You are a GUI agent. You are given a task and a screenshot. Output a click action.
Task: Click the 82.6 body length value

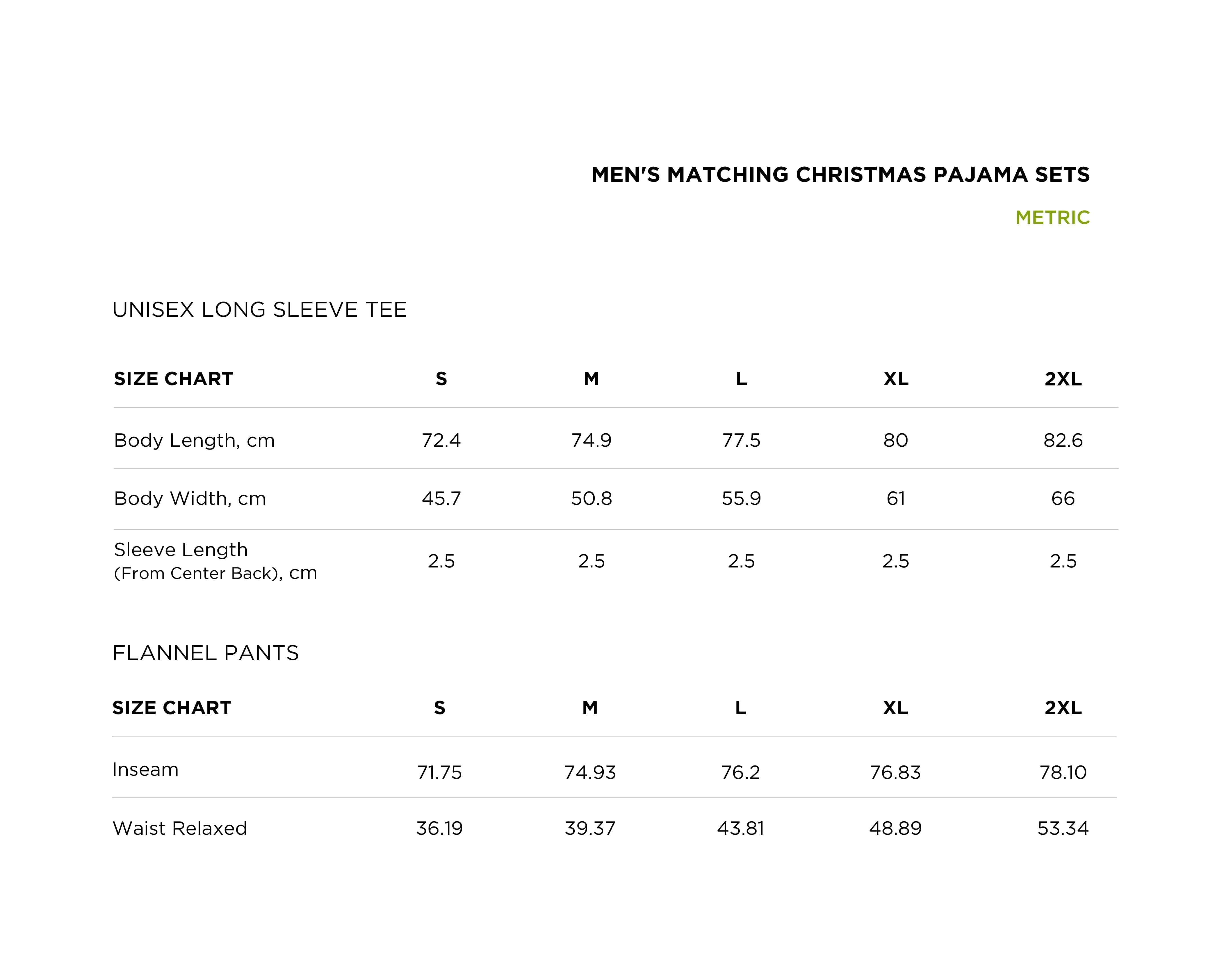click(1063, 440)
